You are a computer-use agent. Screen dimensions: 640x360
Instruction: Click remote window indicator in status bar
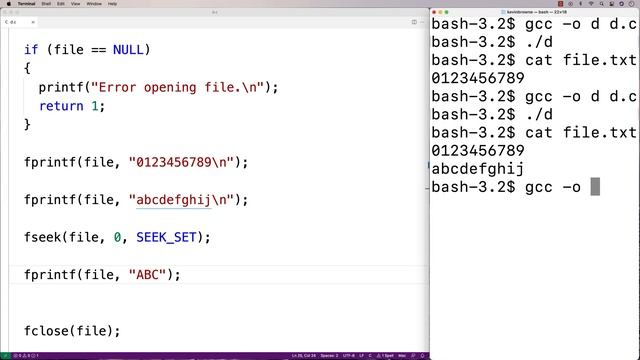[x=5, y=356]
